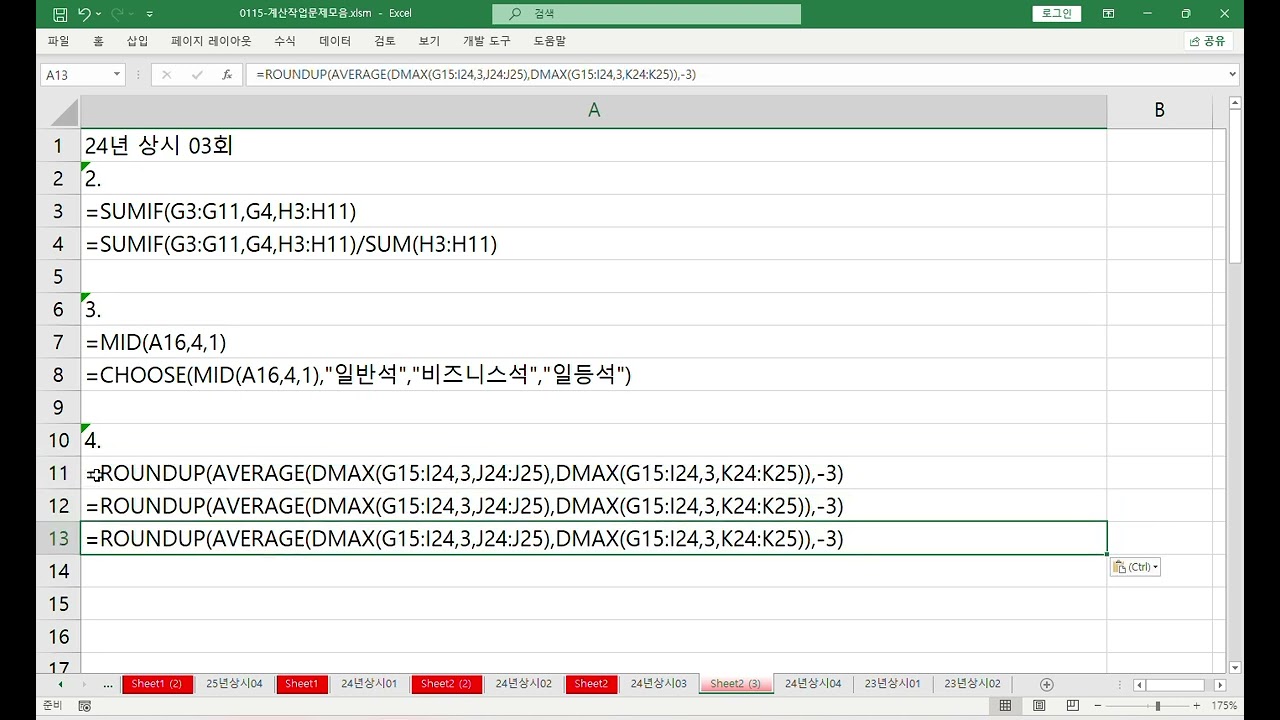Image resolution: width=1280 pixels, height=720 pixels.
Task: Open the 데이터 ribbon tab
Action: click(x=335, y=41)
